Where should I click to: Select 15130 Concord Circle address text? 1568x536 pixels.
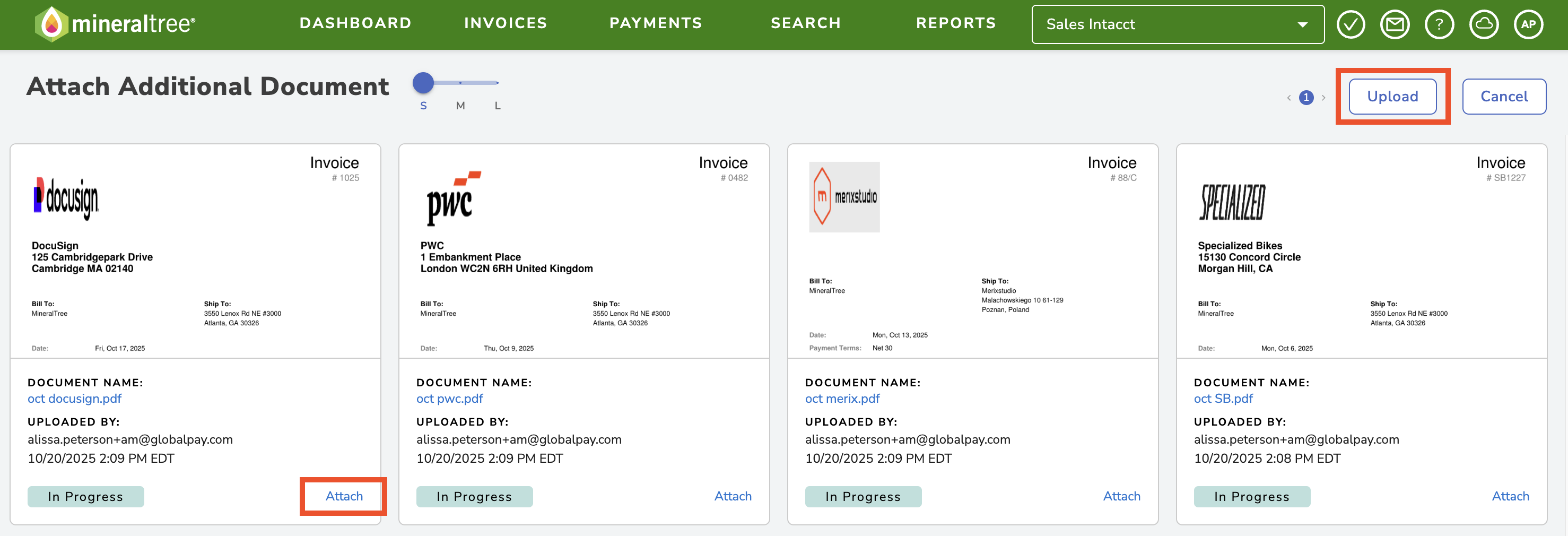click(1249, 257)
